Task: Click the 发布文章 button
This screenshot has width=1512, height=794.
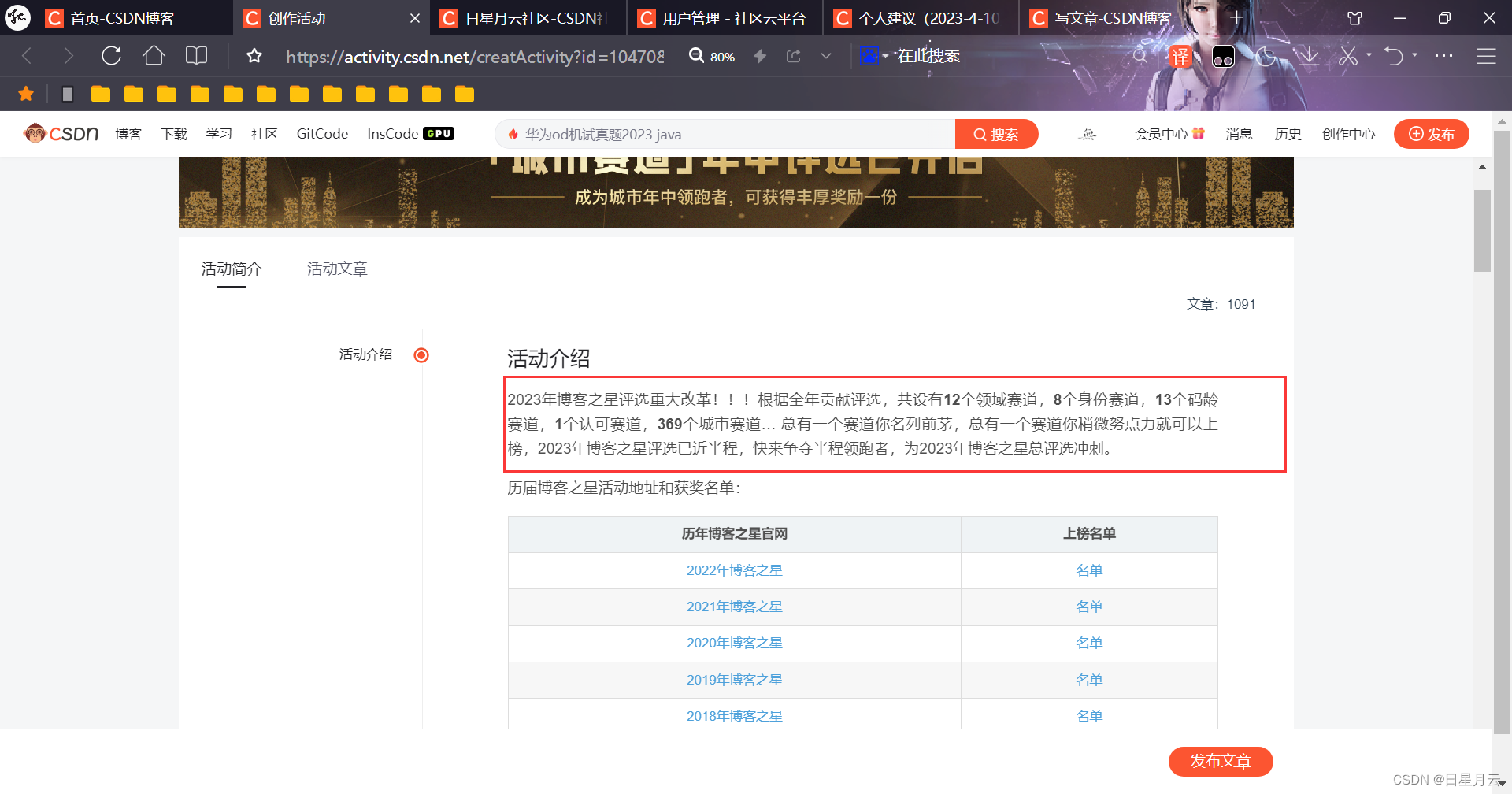Action: [1221, 761]
